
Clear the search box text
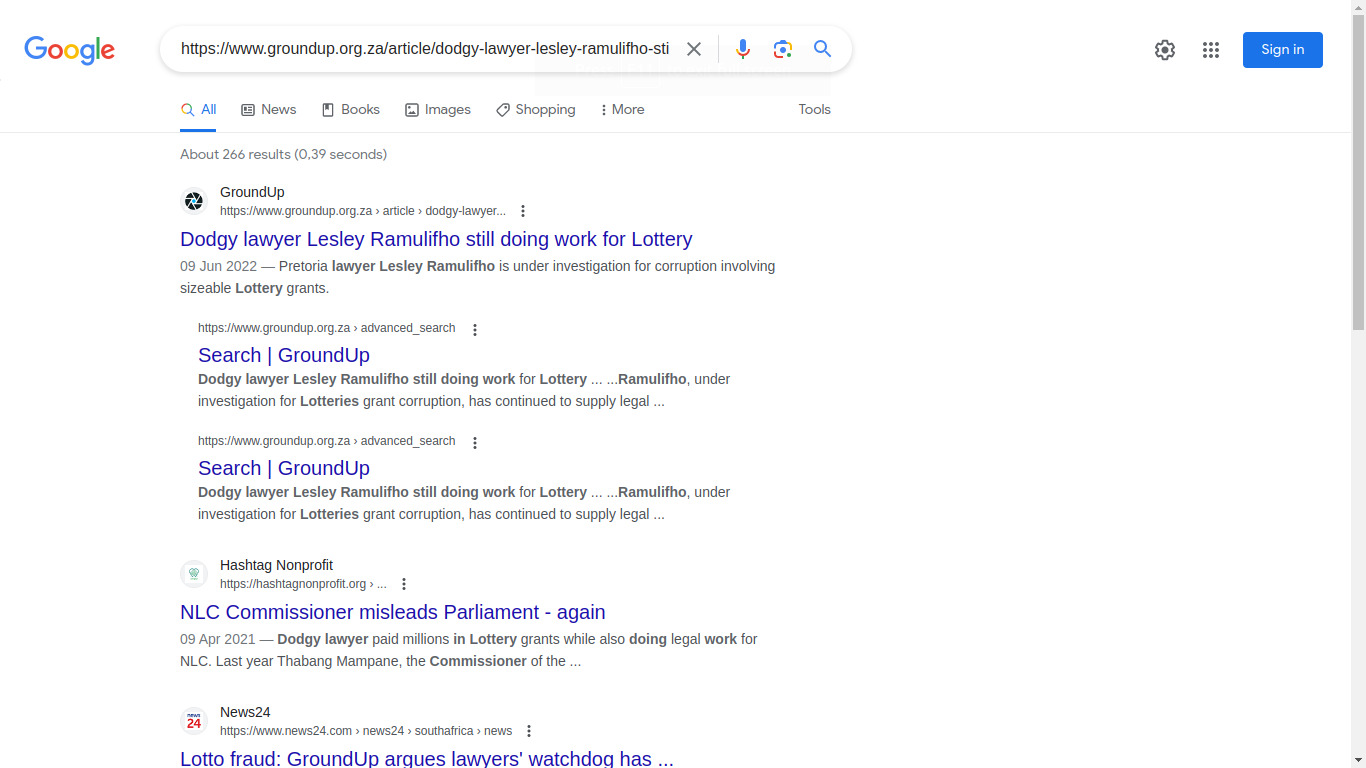coord(694,49)
